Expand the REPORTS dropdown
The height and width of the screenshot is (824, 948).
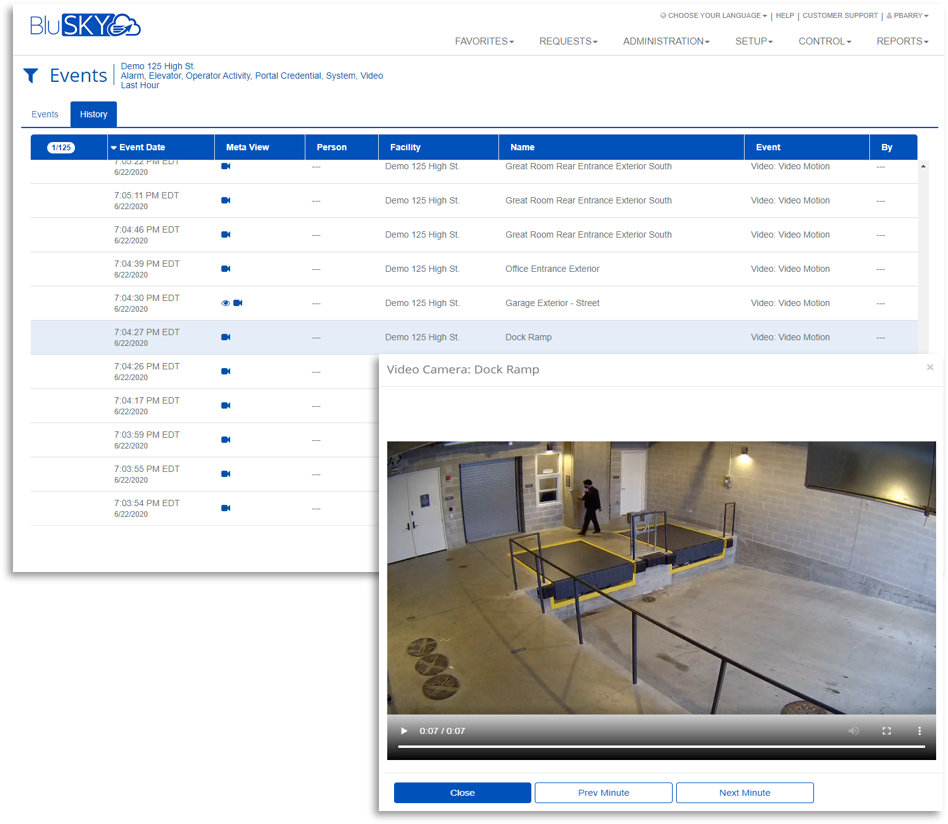900,41
